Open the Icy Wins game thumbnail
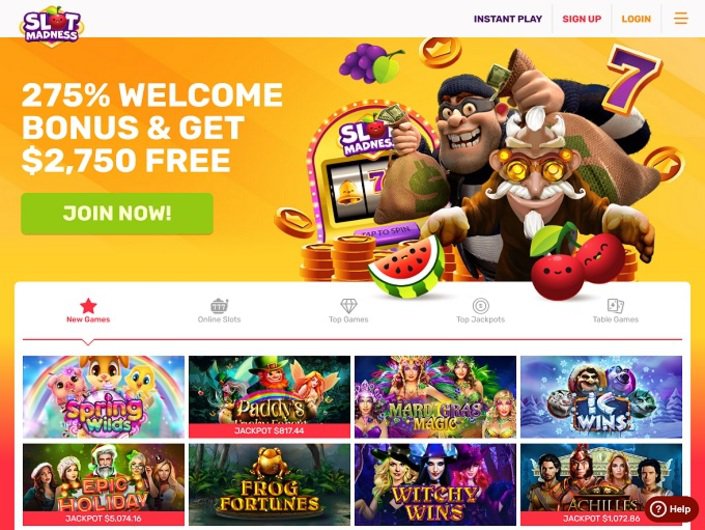This screenshot has height=530, width=705. coord(601,397)
